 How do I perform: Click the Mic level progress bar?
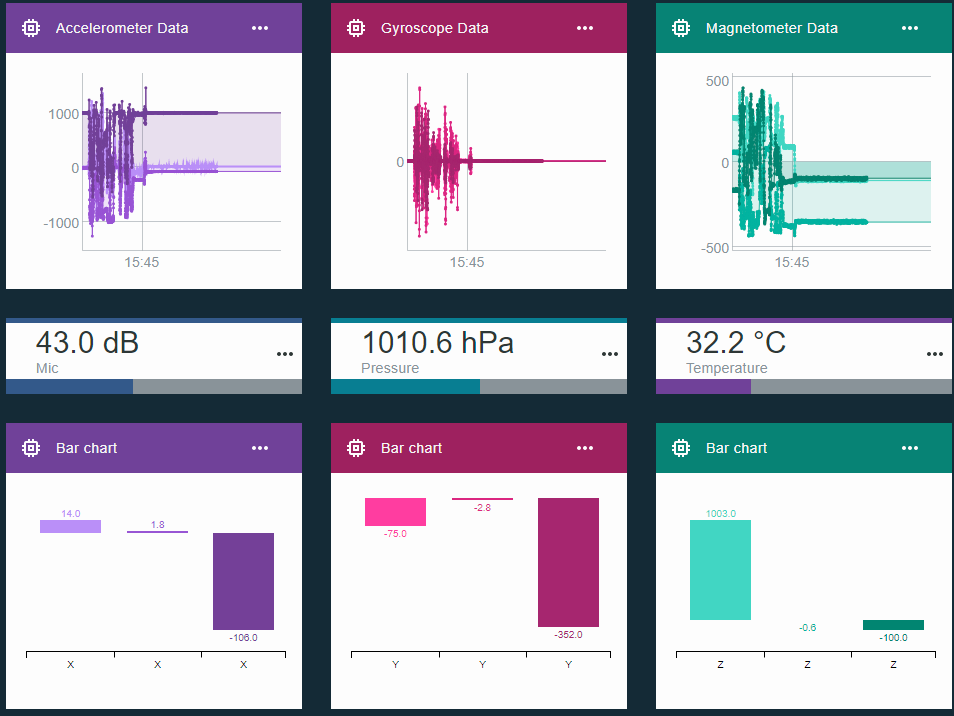[154, 386]
